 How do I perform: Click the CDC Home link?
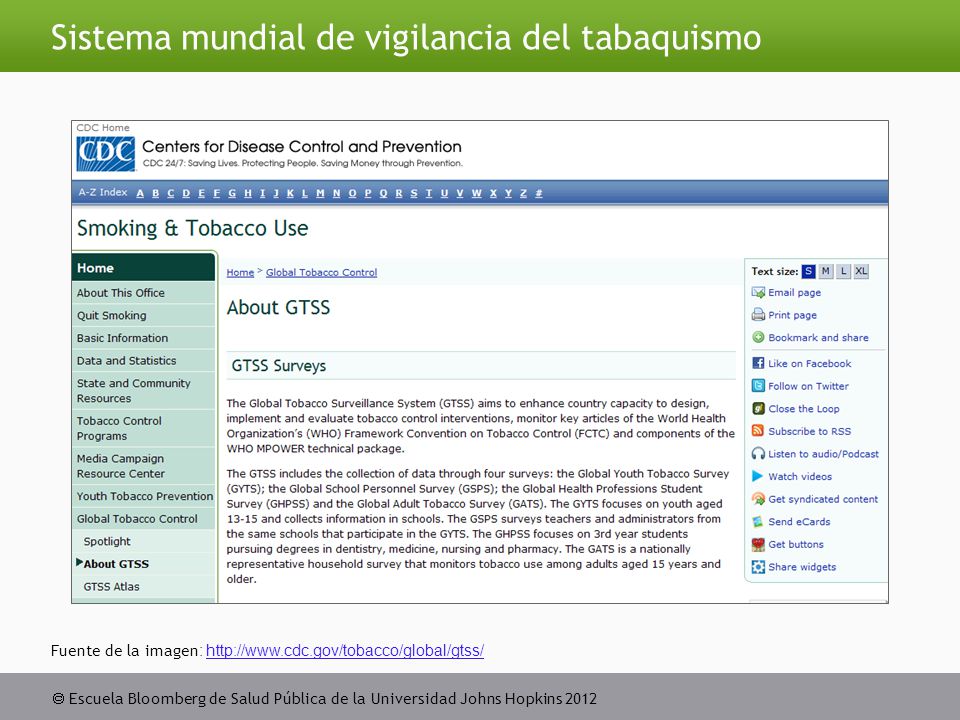(x=103, y=127)
